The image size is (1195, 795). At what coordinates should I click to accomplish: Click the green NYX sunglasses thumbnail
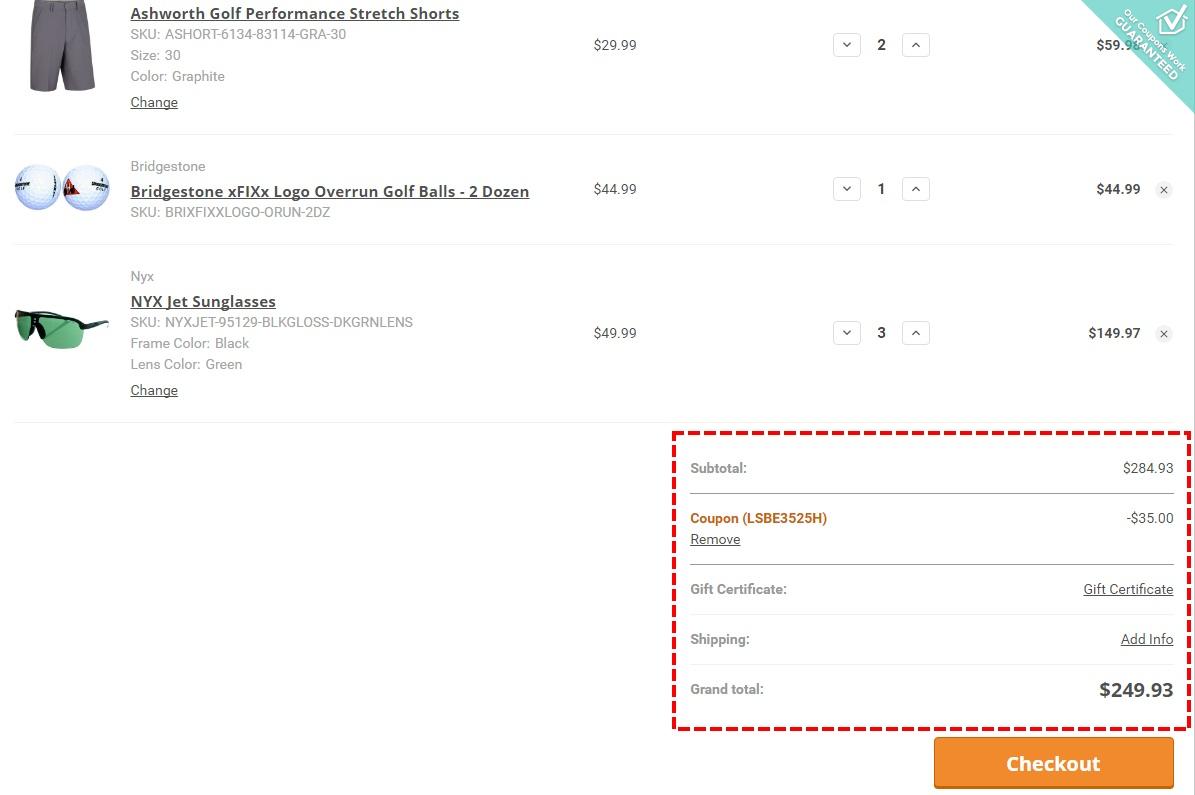coord(61,329)
